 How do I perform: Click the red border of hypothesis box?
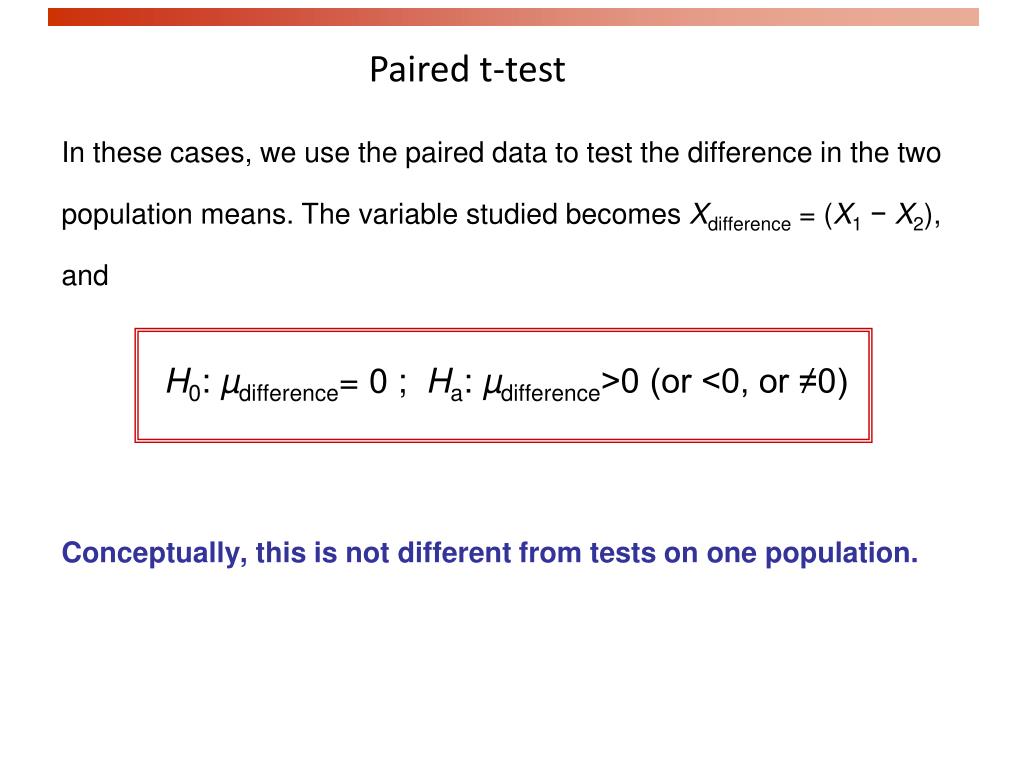(504, 330)
